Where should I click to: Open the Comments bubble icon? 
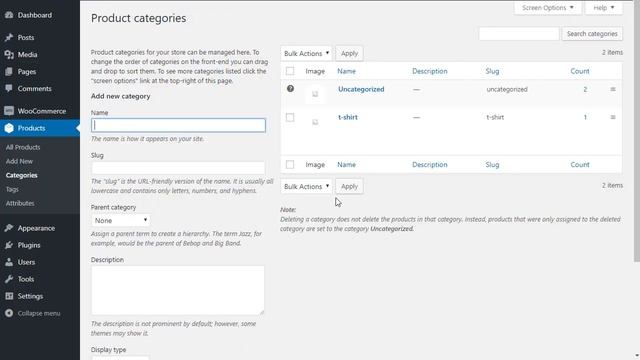[x=9, y=89]
